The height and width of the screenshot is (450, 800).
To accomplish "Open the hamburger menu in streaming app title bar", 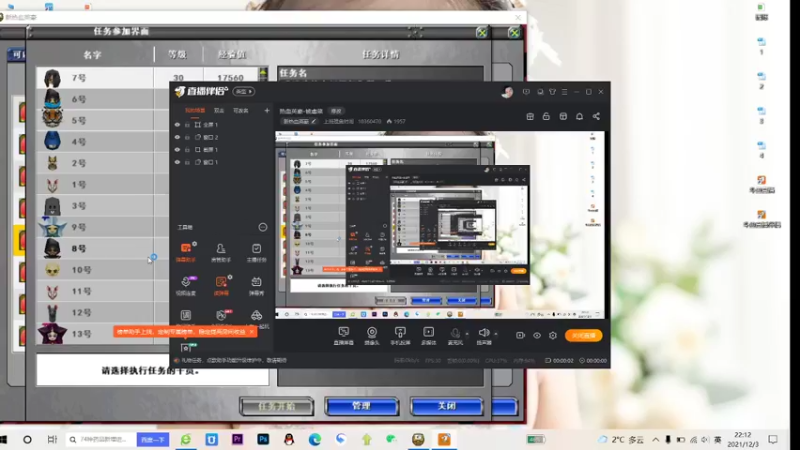I will [x=564, y=92].
